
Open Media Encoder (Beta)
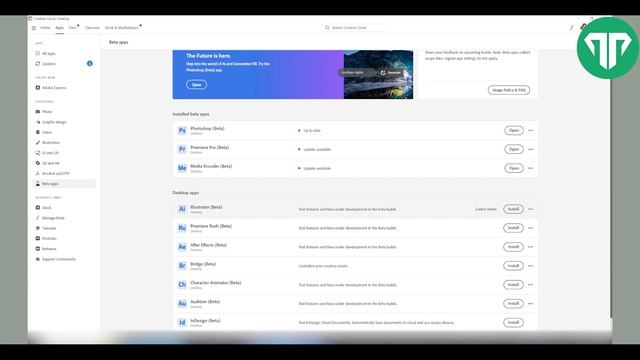coord(514,168)
